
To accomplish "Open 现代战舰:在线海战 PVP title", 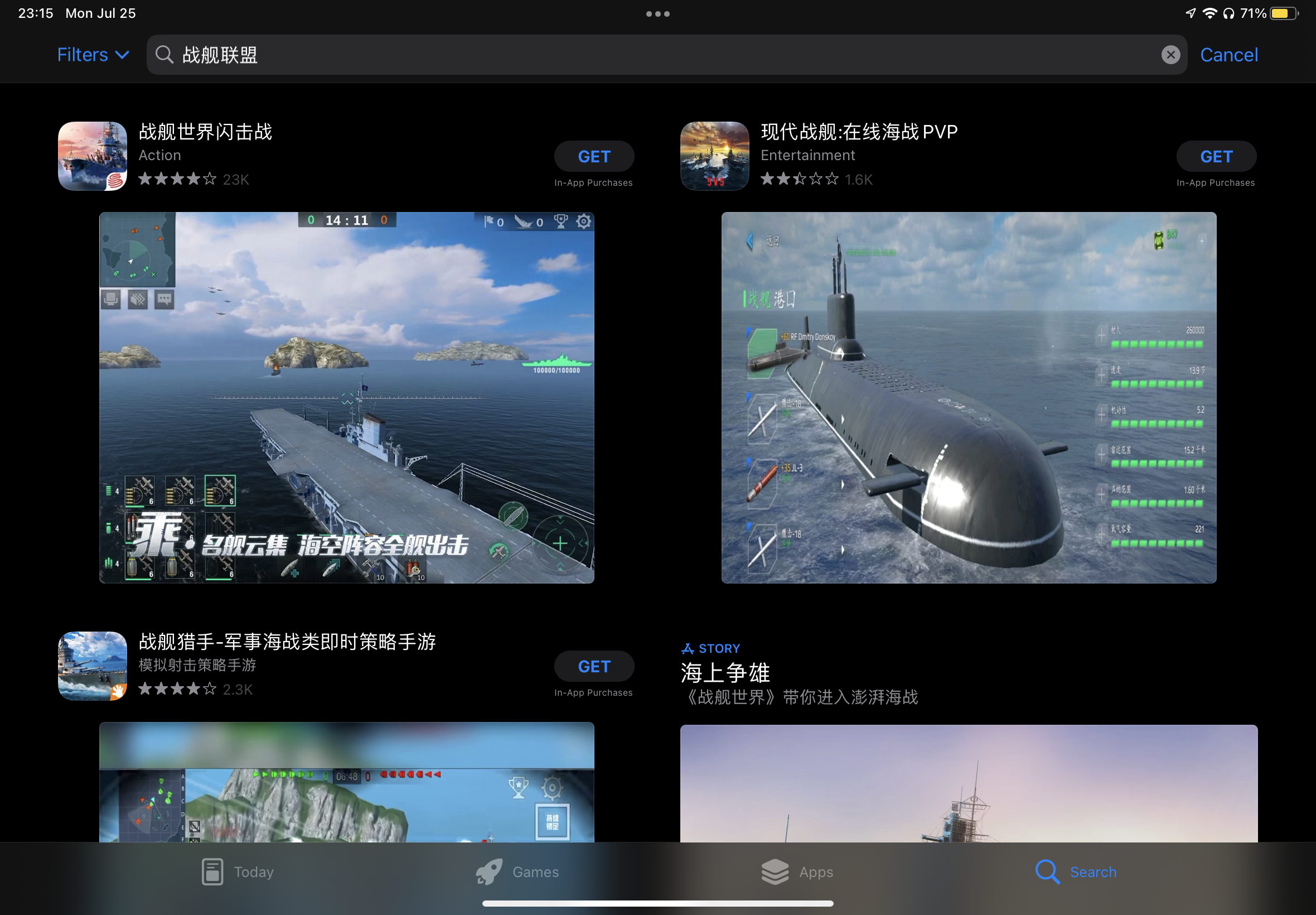I will [859, 132].
